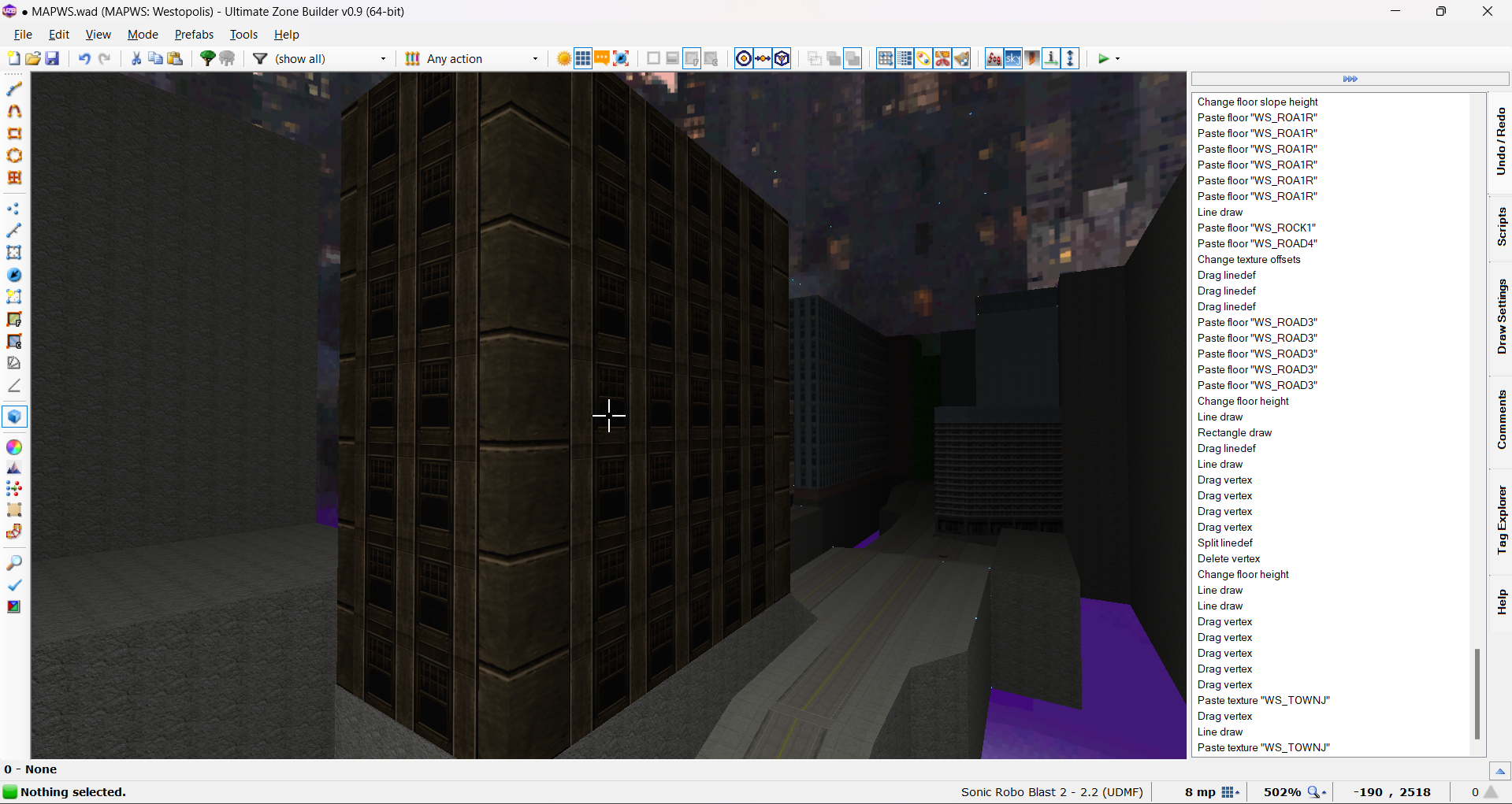Open the Color Picker plugin icon
The height and width of the screenshot is (804, 1512).
pyautogui.click(x=14, y=447)
